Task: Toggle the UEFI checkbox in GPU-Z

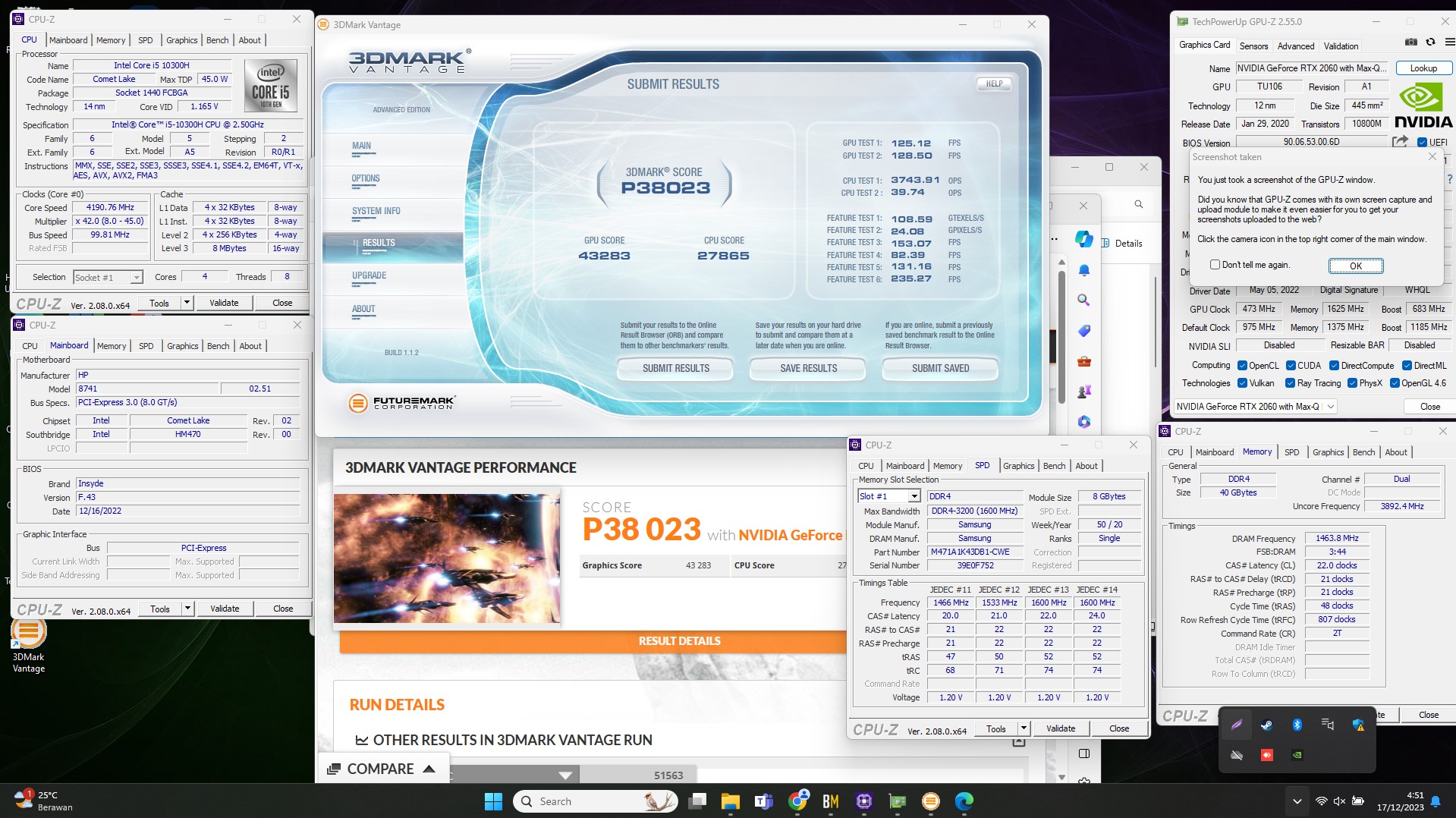Action: [x=1422, y=142]
